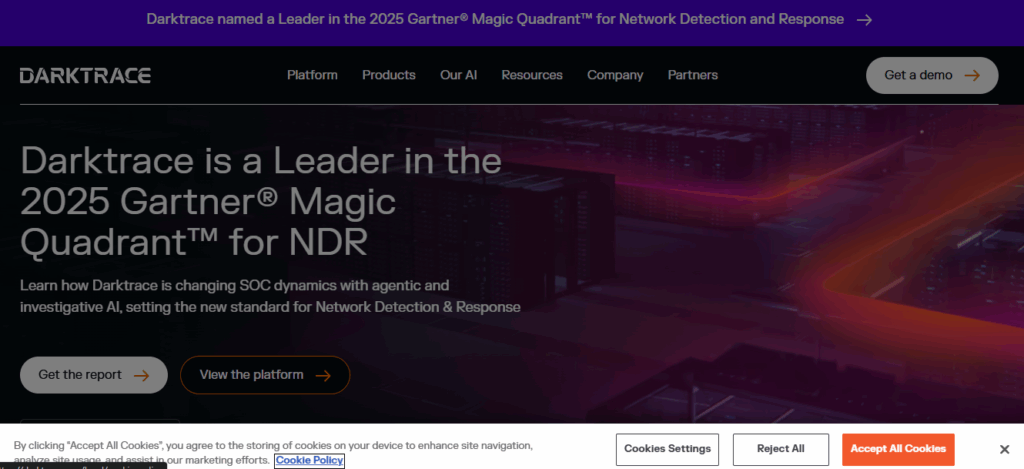
Task: Click the Get a demo button
Action: 932,75
